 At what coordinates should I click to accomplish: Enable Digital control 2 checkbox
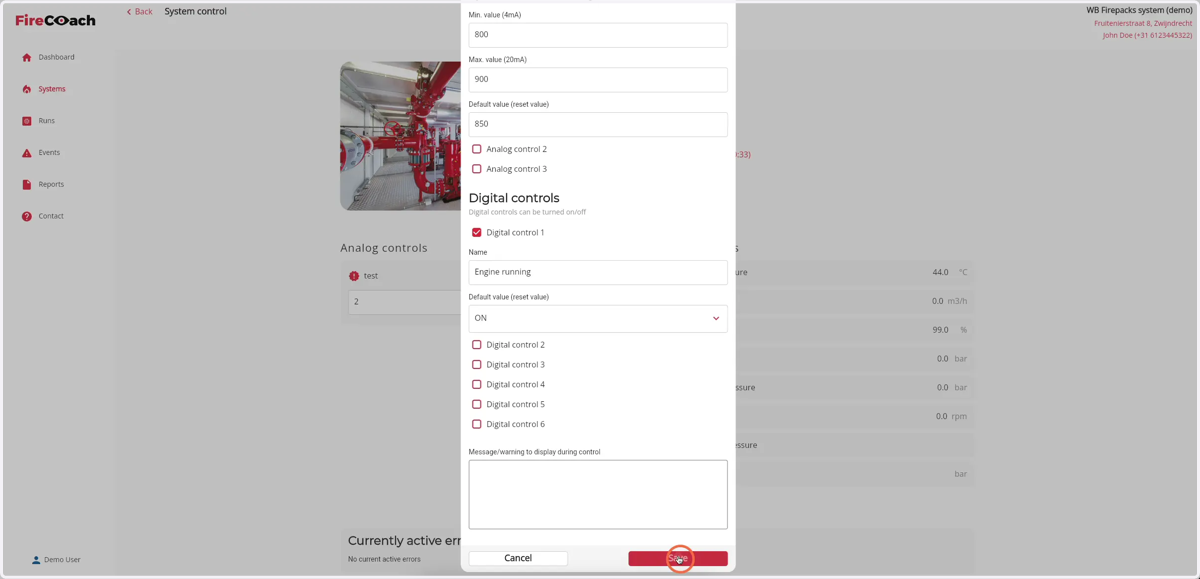(x=477, y=345)
